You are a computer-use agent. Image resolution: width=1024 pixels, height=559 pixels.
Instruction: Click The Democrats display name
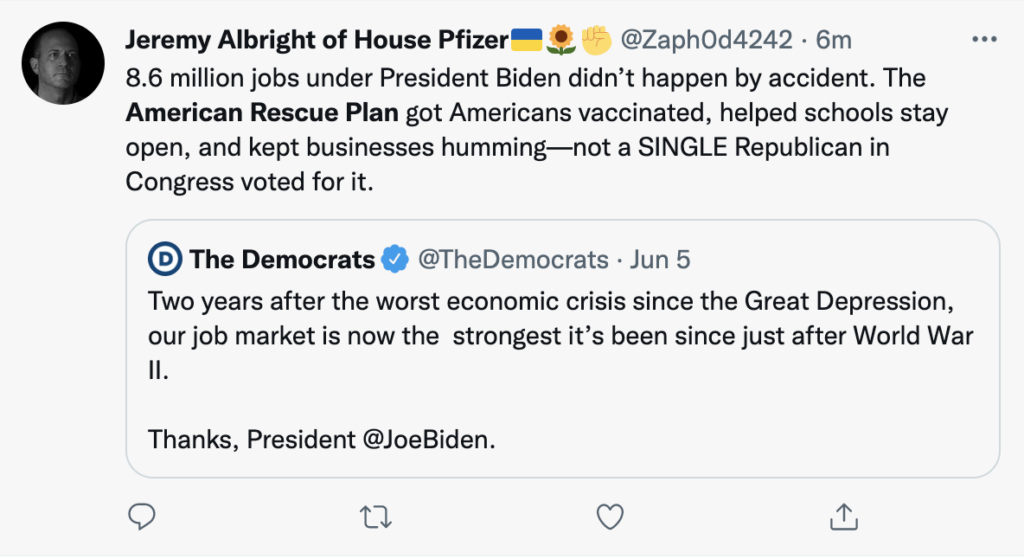click(282, 260)
